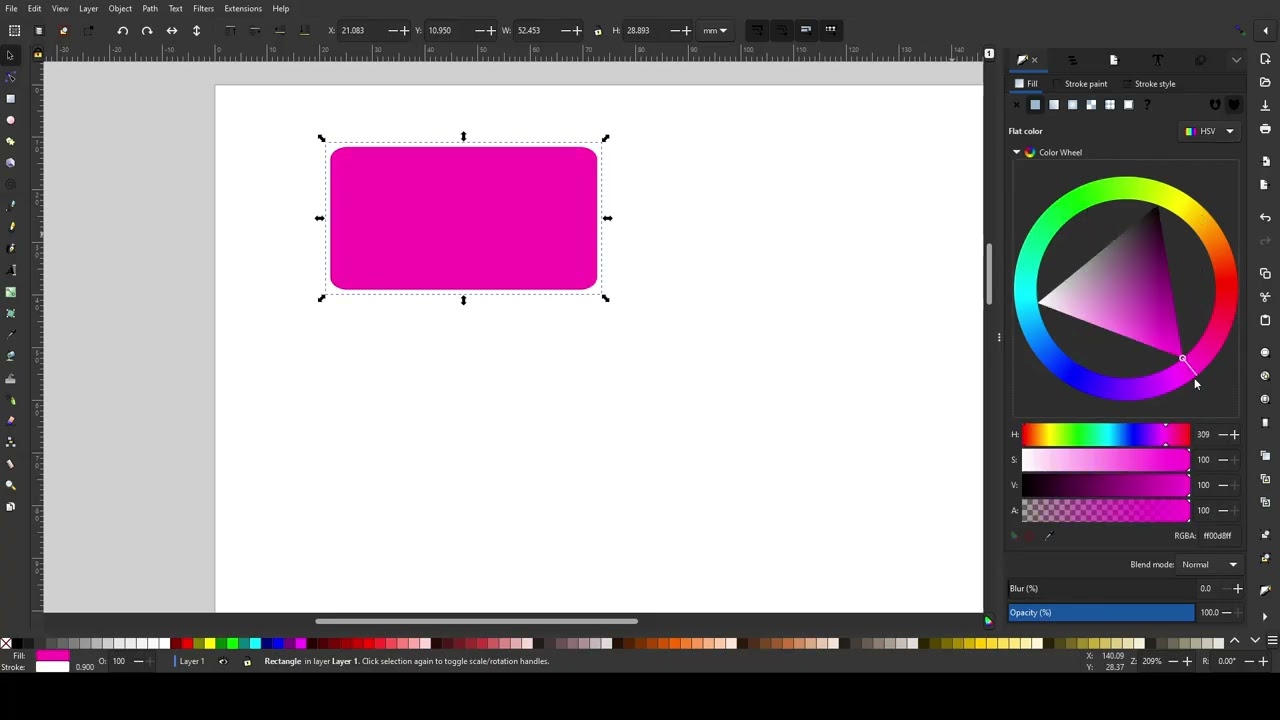Flip selection horizontally
The width and height of the screenshot is (1280, 720).
[172, 30]
